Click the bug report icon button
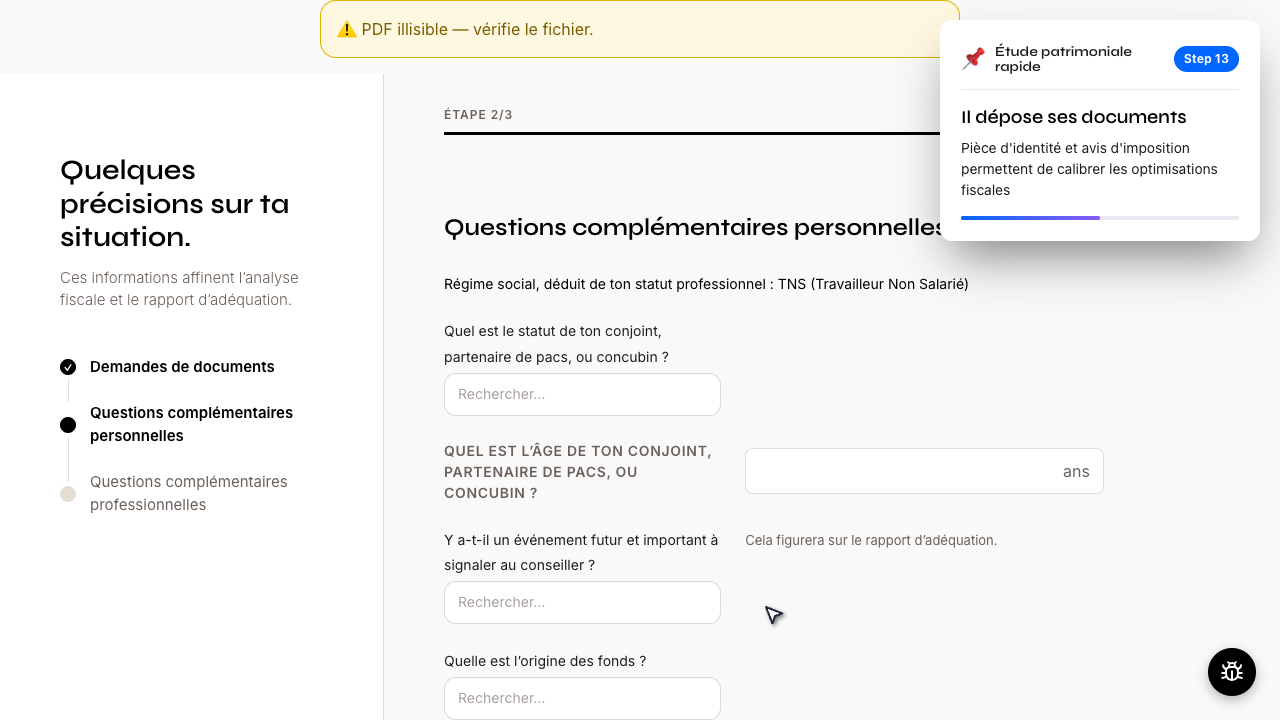 pos(1232,672)
